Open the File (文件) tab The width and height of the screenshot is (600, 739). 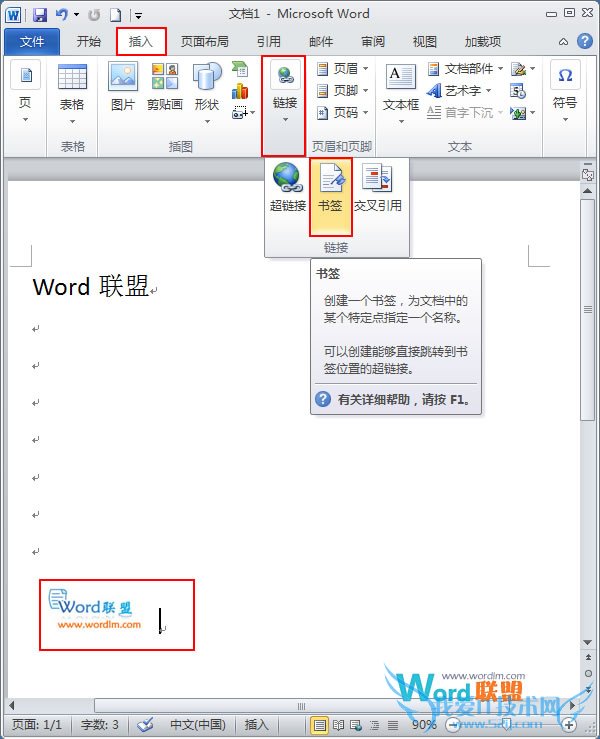click(32, 41)
